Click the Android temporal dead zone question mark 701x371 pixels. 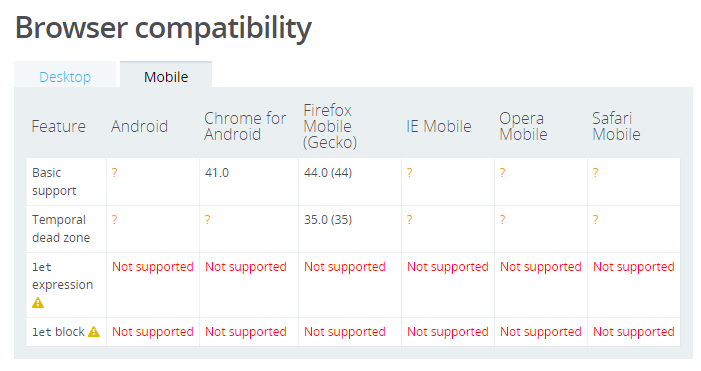(114, 220)
